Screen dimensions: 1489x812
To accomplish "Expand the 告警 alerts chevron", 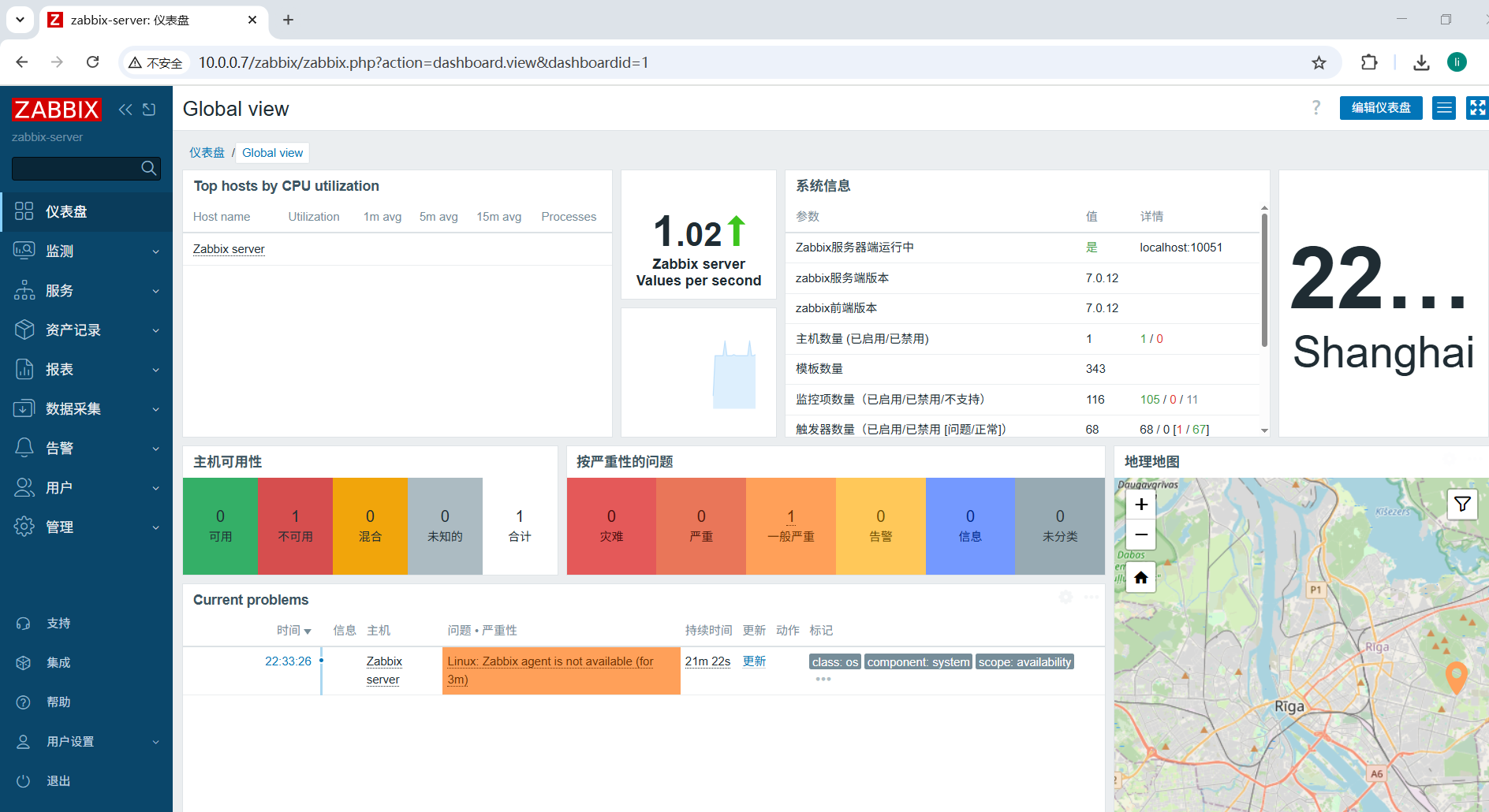I will [x=155, y=449].
